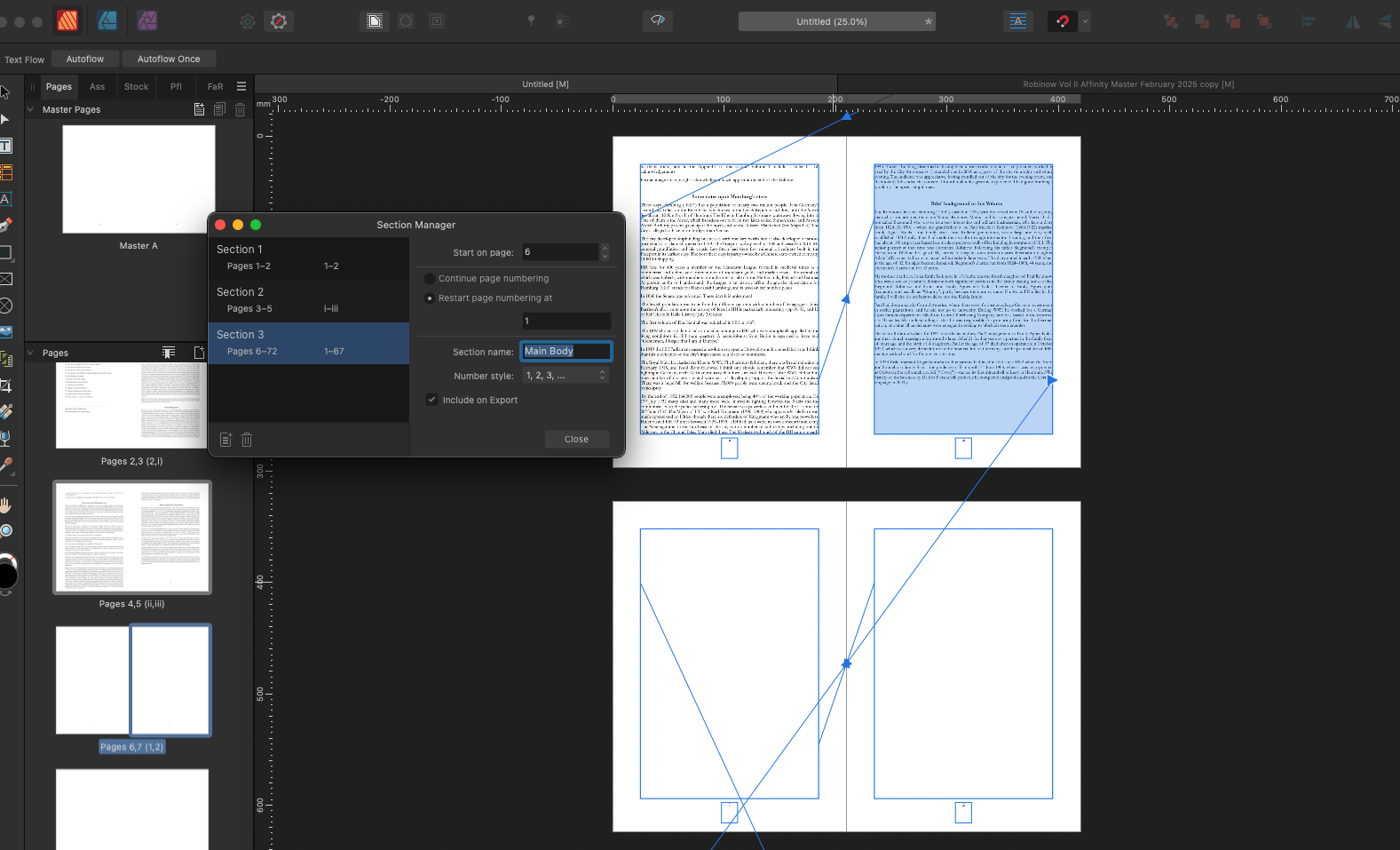Collapse the Pages section
Screen dimensions: 1400x850
click(30, 353)
